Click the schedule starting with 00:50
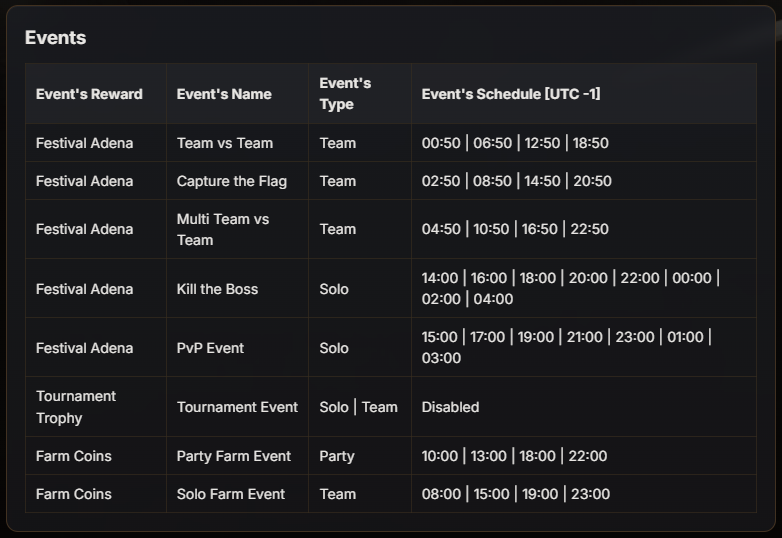This screenshot has height=538, width=782. (515, 143)
